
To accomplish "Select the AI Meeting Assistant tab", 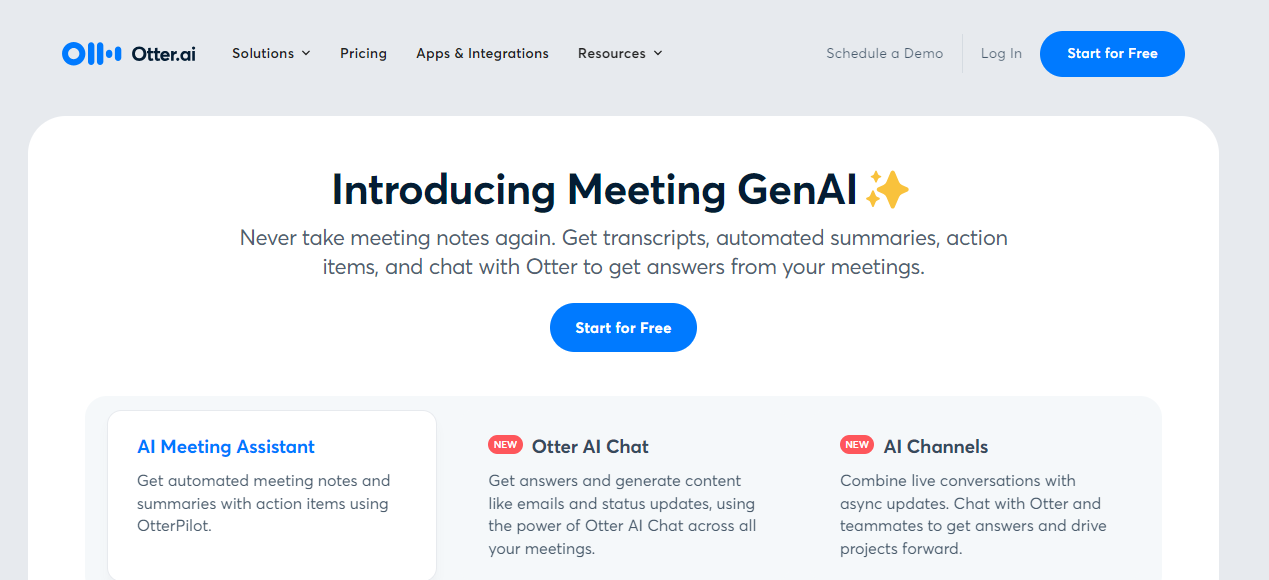I will (226, 447).
